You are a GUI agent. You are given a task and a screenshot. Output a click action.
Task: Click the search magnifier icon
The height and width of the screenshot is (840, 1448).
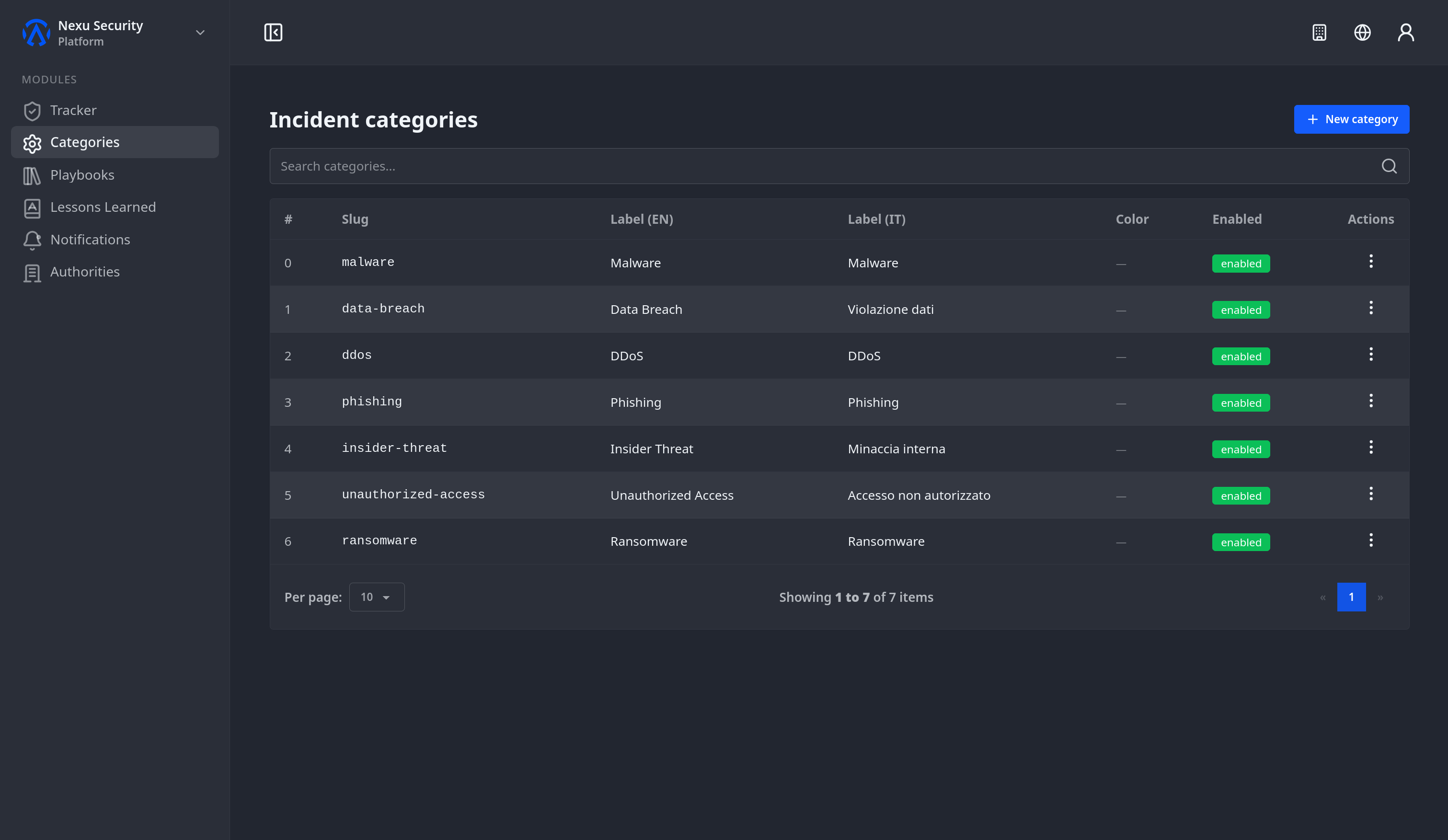tap(1389, 166)
